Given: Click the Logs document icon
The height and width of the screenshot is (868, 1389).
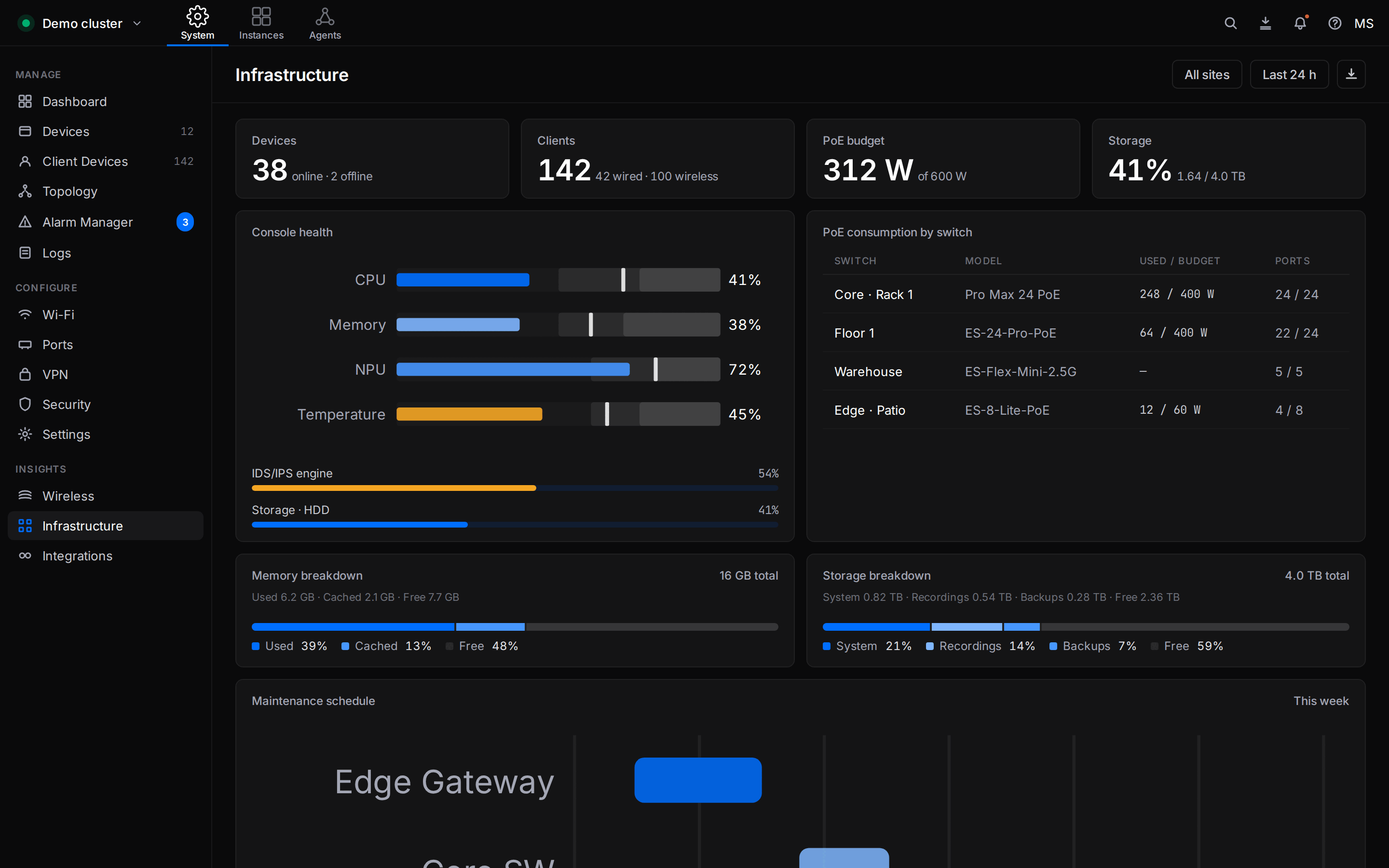Looking at the screenshot, I should (x=25, y=253).
